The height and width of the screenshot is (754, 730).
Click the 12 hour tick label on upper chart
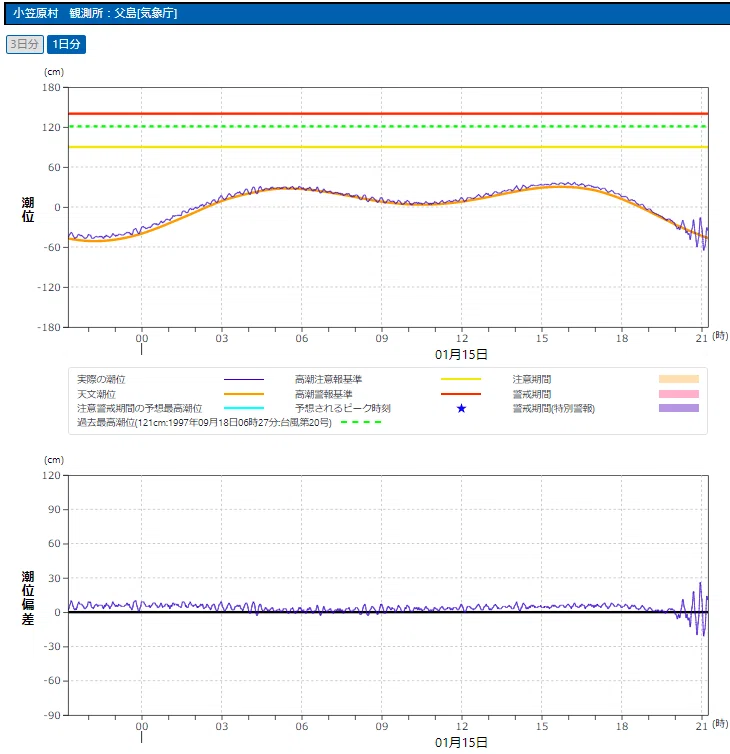coord(462,339)
